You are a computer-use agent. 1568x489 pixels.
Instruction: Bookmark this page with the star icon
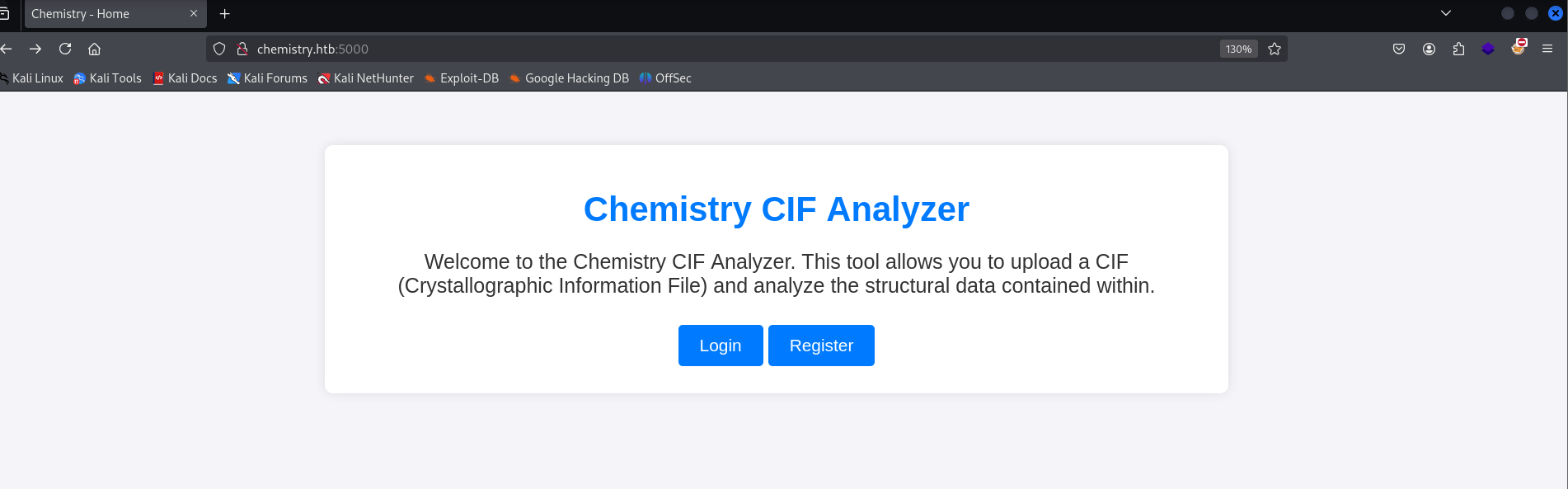1275,49
